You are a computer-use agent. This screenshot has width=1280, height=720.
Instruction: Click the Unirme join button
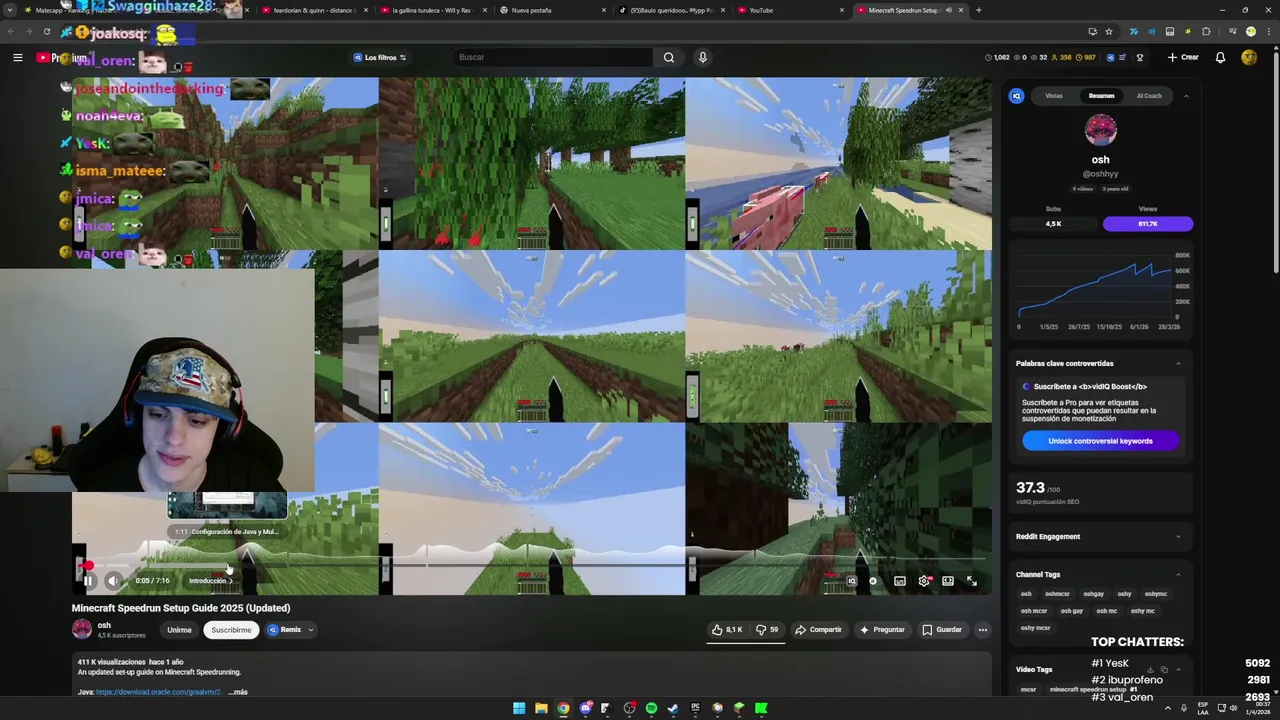point(179,630)
